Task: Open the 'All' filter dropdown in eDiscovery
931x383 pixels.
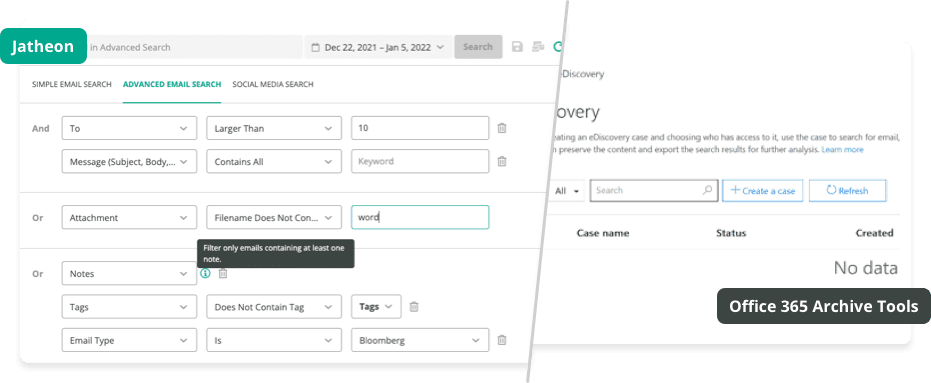Action: 567,191
